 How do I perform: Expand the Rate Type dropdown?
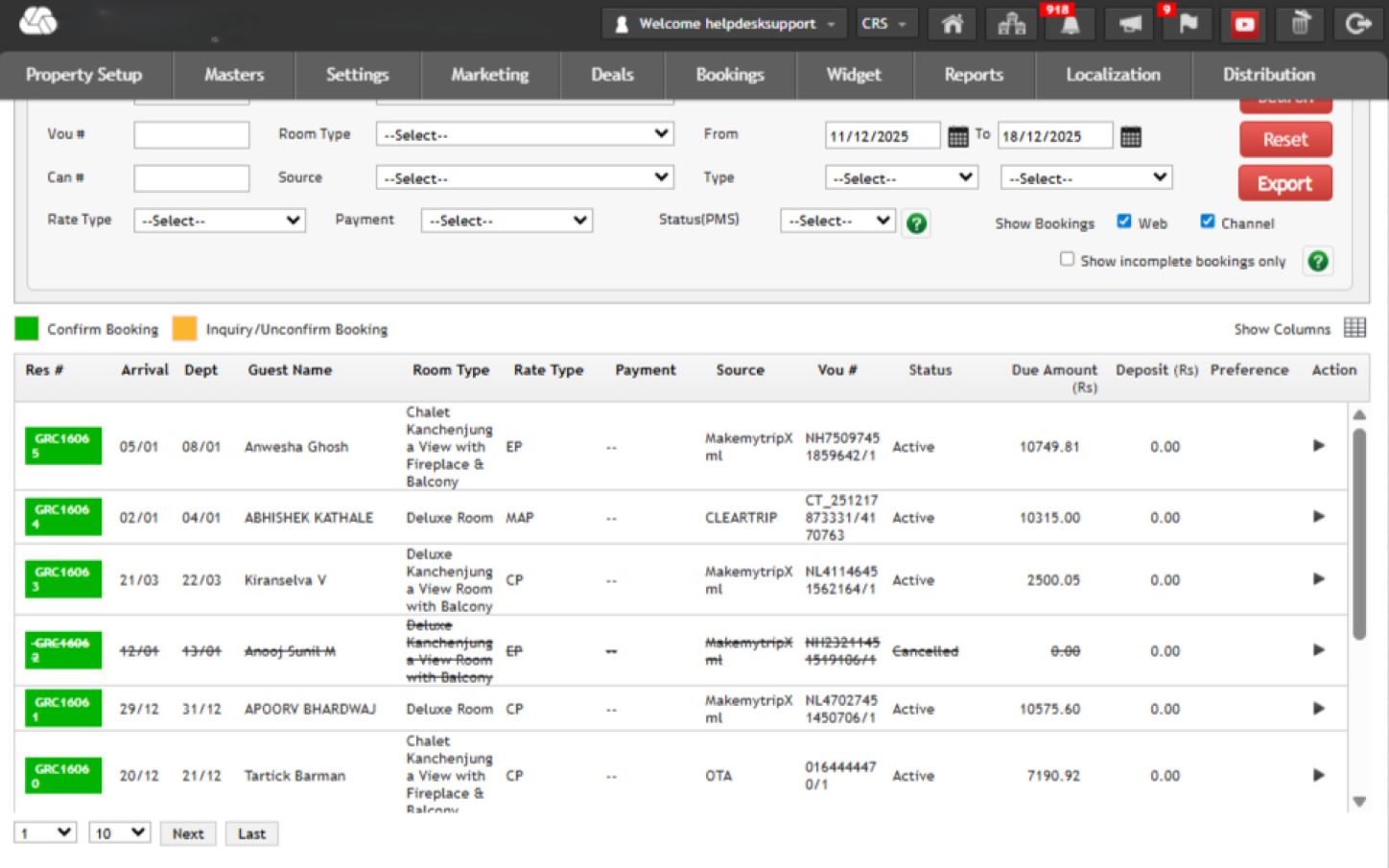pos(220,221)
